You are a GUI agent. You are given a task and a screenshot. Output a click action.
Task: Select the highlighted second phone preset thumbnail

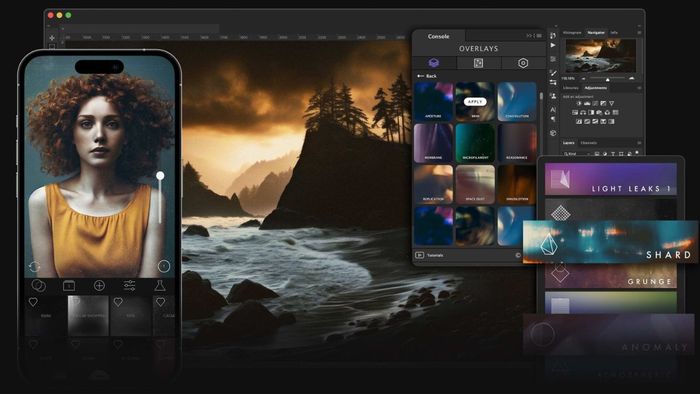tap(88, 315)
